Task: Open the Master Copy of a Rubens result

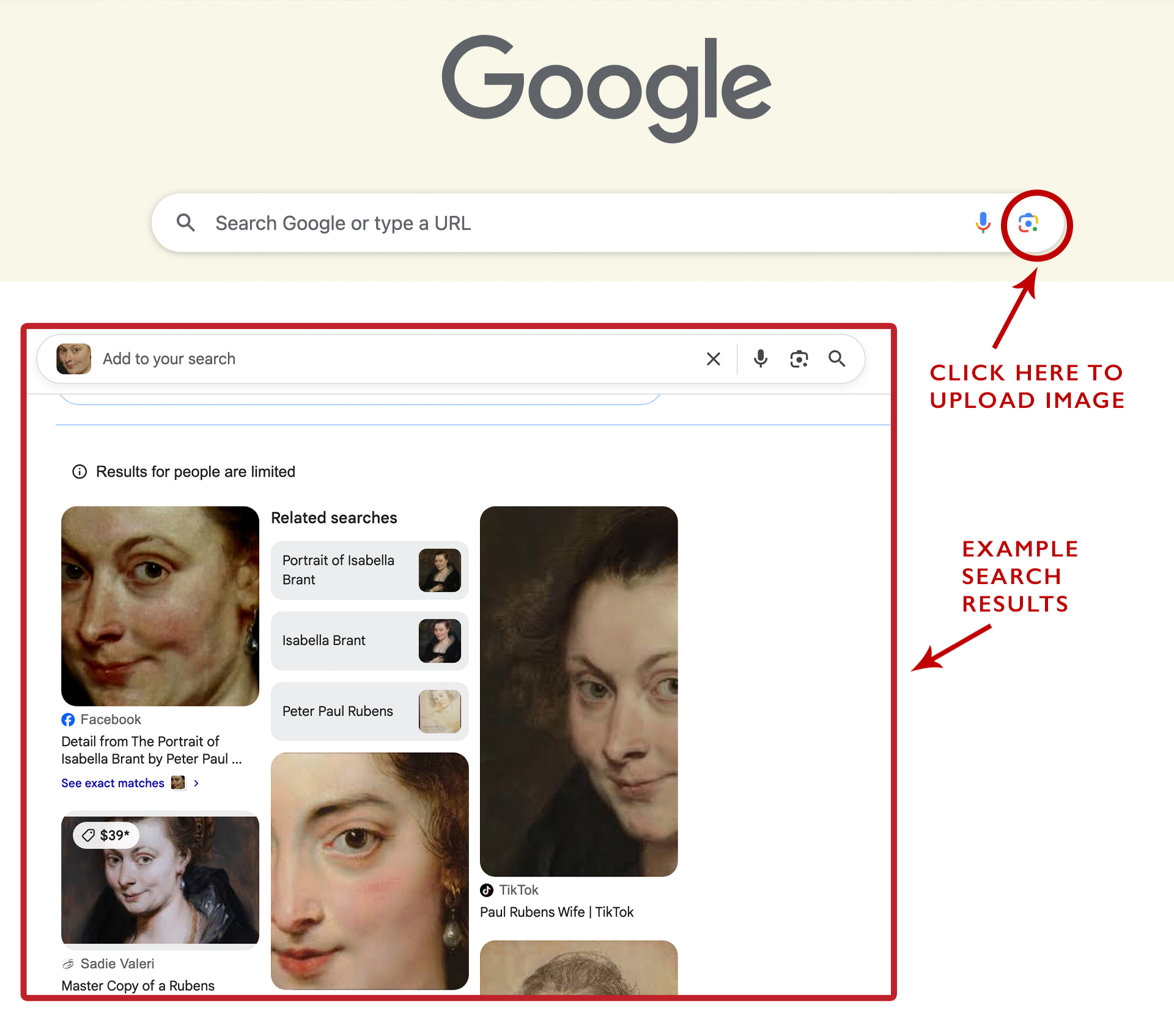Action: point(138,985)
